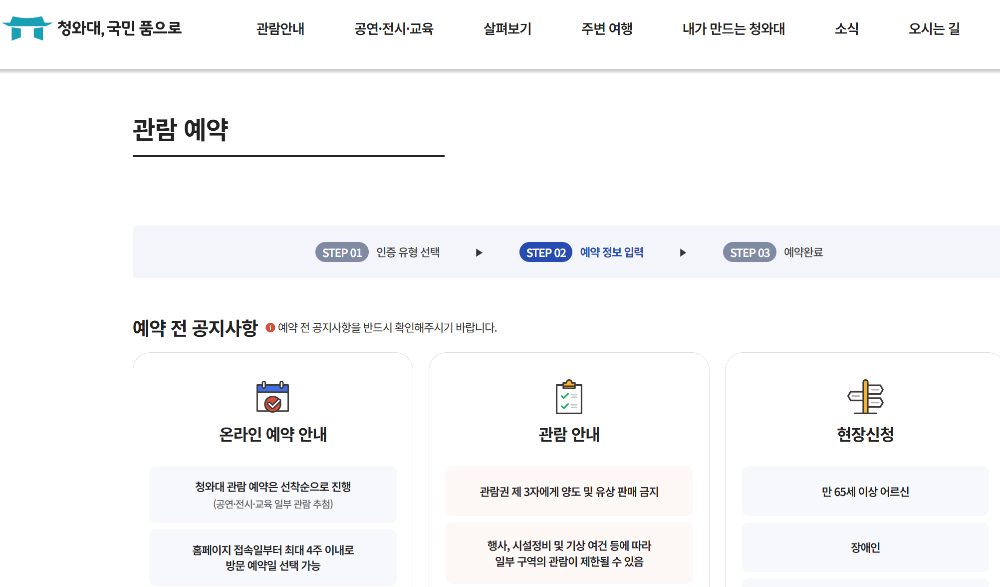Open the 살펴보기 page link
This screenshot has width=1000, height=587.
pos(505,30)
